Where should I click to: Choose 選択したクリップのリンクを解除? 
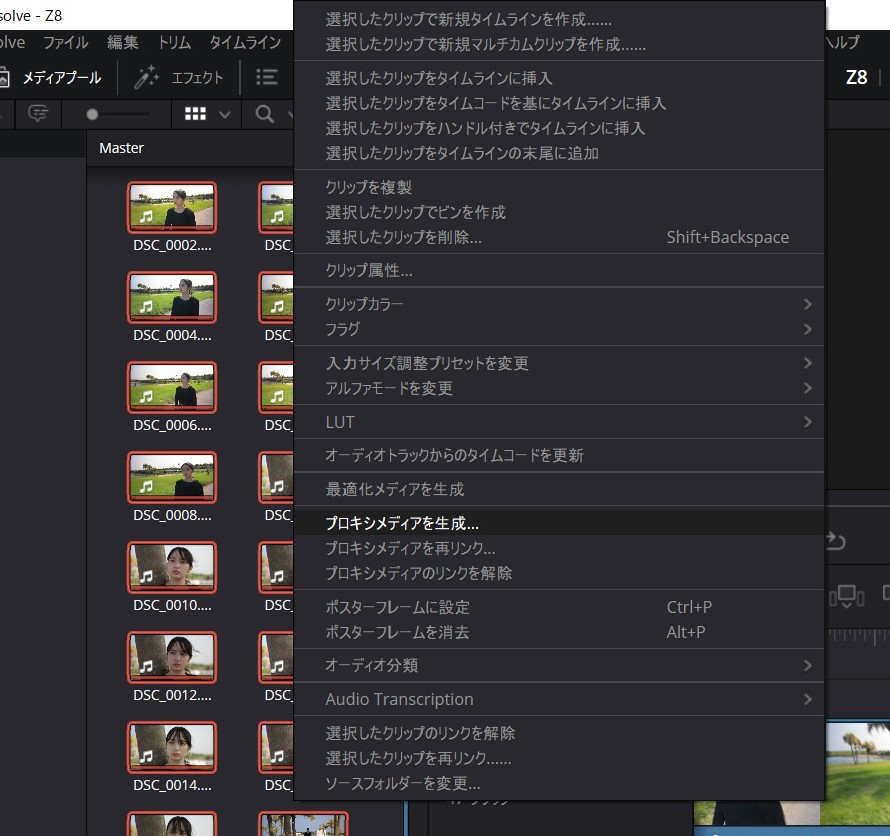pyautogui.click(x=559, y=733)
